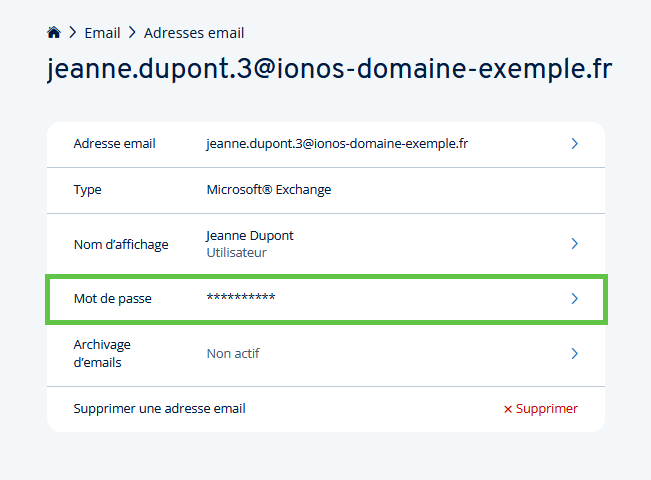The height and width of the screenshot is (480, 651).
Task: Open the Adresse email row chevron
Action: 575,144
